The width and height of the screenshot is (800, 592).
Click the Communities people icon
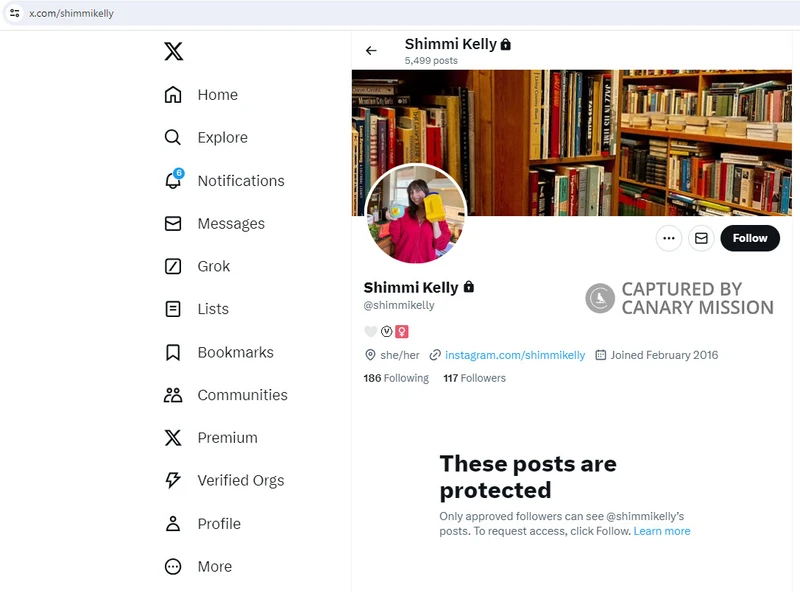click(x=173, y=395)
